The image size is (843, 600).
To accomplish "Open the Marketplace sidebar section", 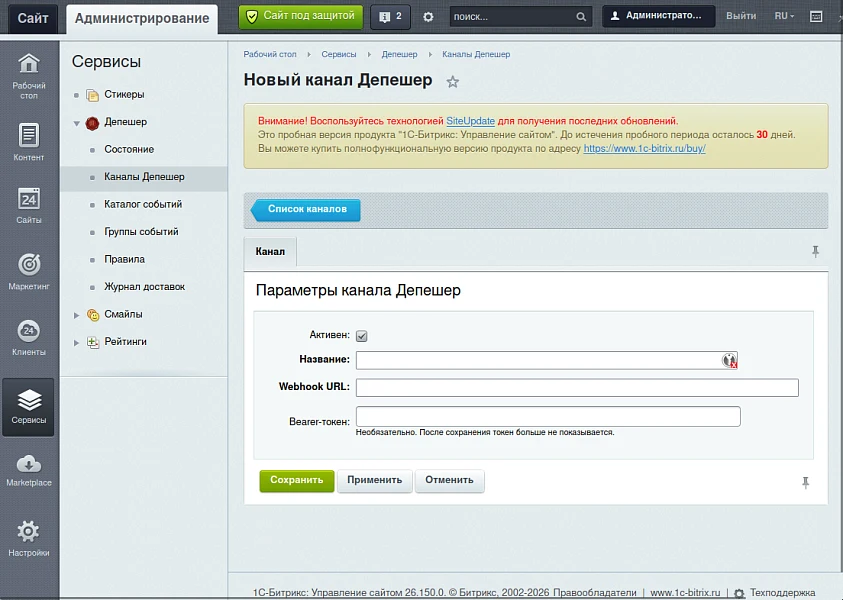I will (29, 470).
